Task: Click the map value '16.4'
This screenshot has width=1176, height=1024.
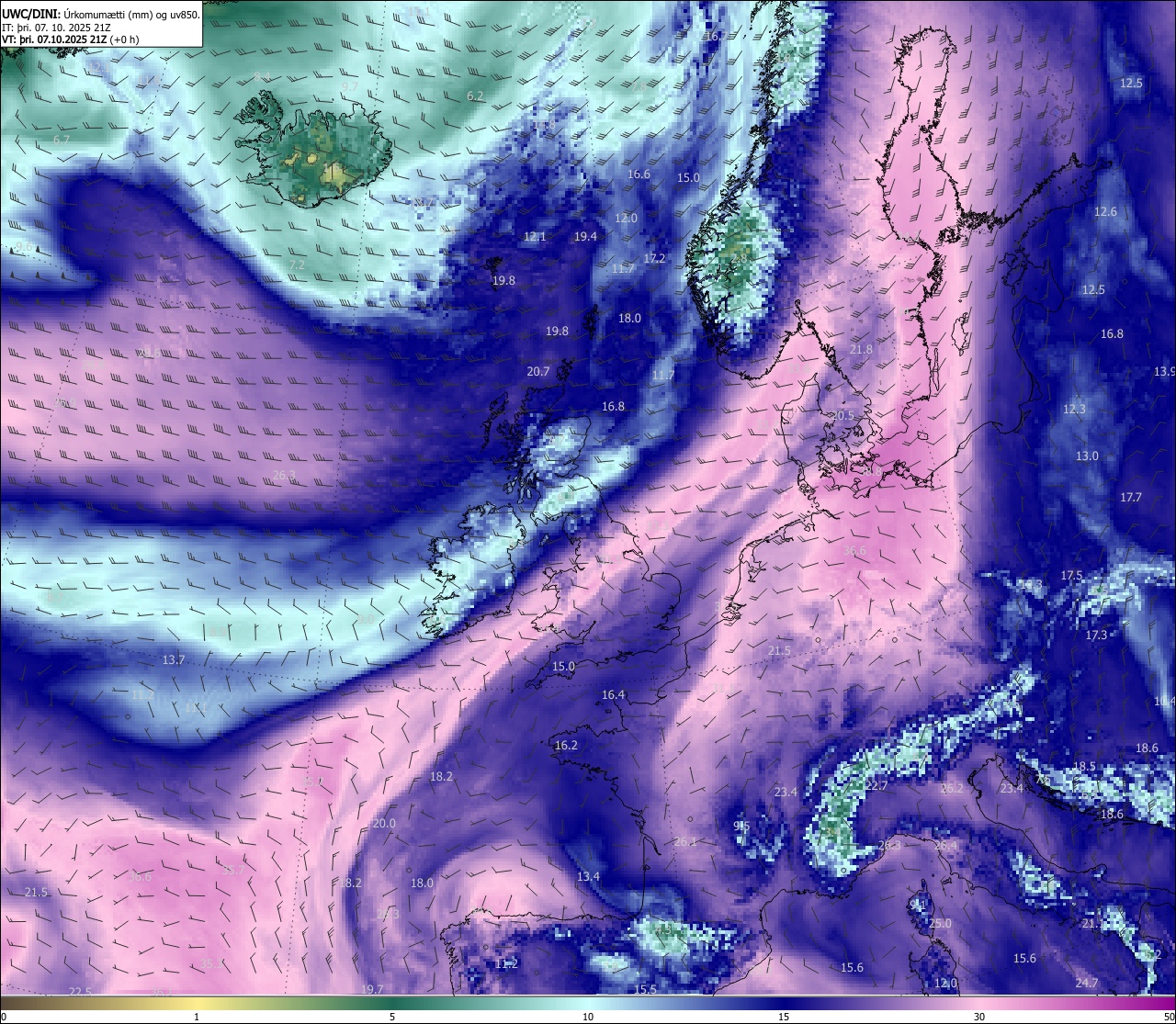Action: (613, 694)
